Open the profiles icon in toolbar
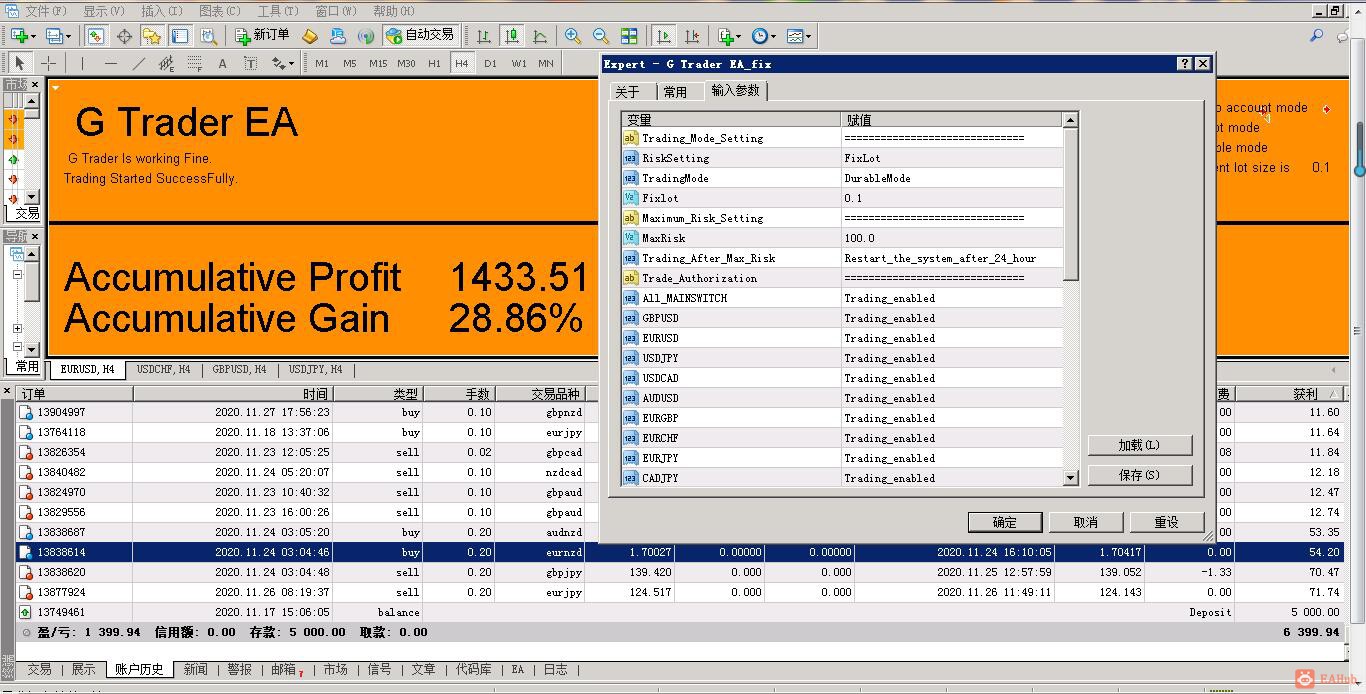 click(56, 36)
